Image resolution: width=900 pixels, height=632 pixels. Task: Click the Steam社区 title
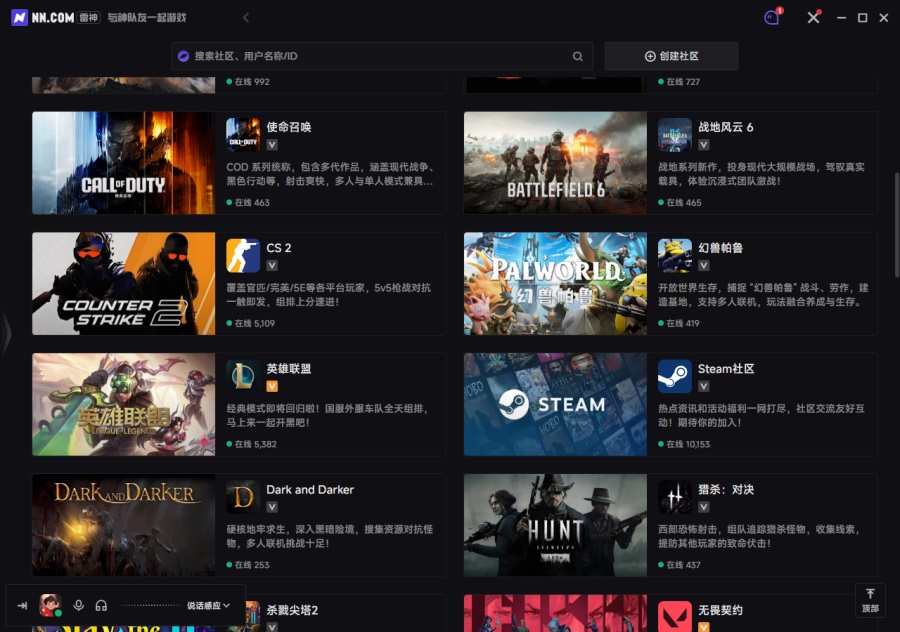(x=726, y=369)
